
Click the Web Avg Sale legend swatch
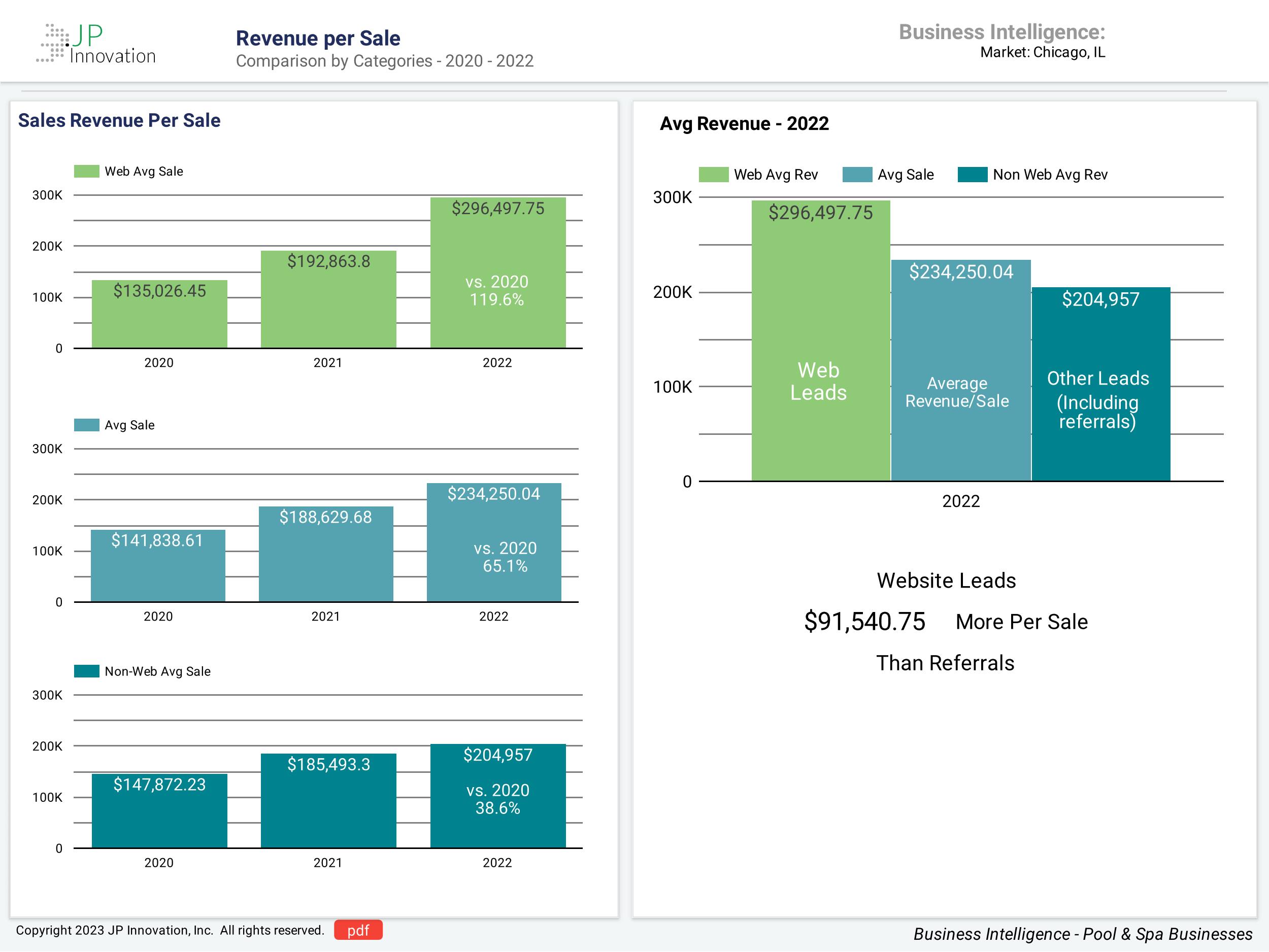tap(87, 172)
